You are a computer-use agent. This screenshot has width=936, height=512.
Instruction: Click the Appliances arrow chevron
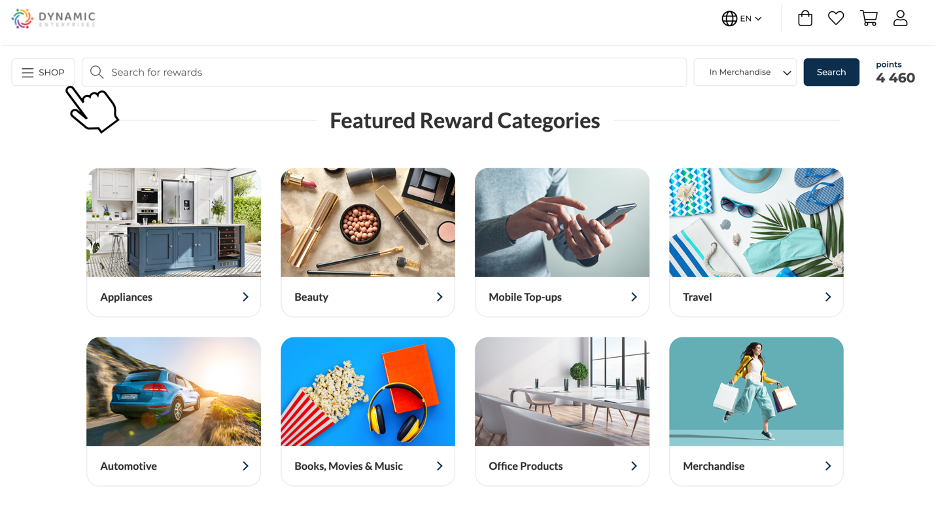tap(245, 297)
